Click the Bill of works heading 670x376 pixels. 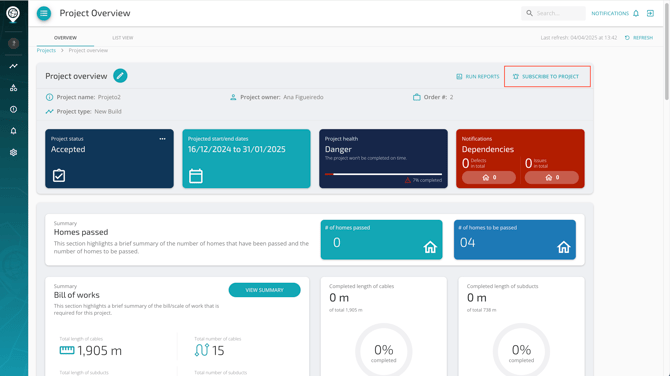click(x=76, y=295)
